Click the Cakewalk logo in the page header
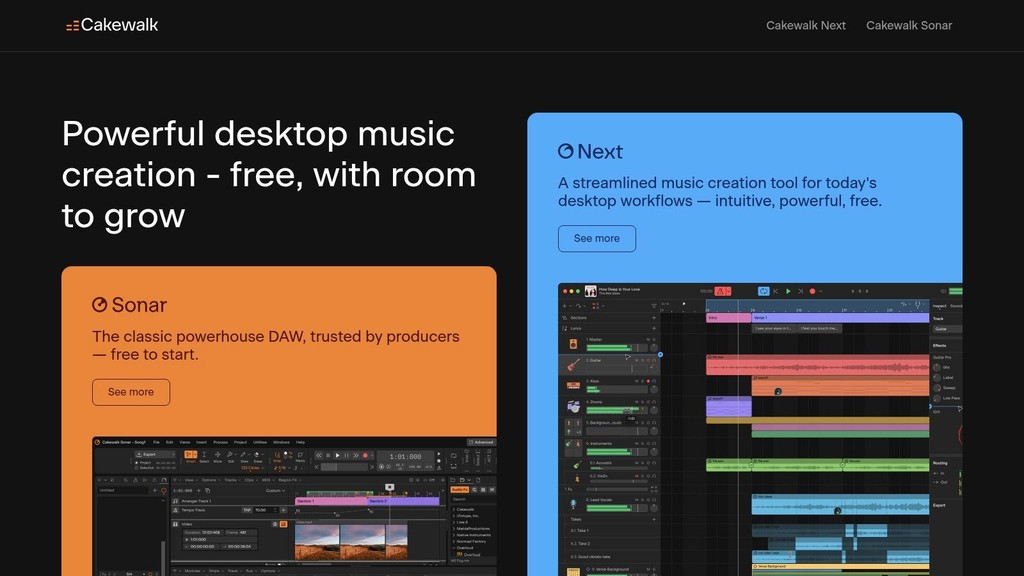This screenshot has width=1024, height=576. pos(111,24)
